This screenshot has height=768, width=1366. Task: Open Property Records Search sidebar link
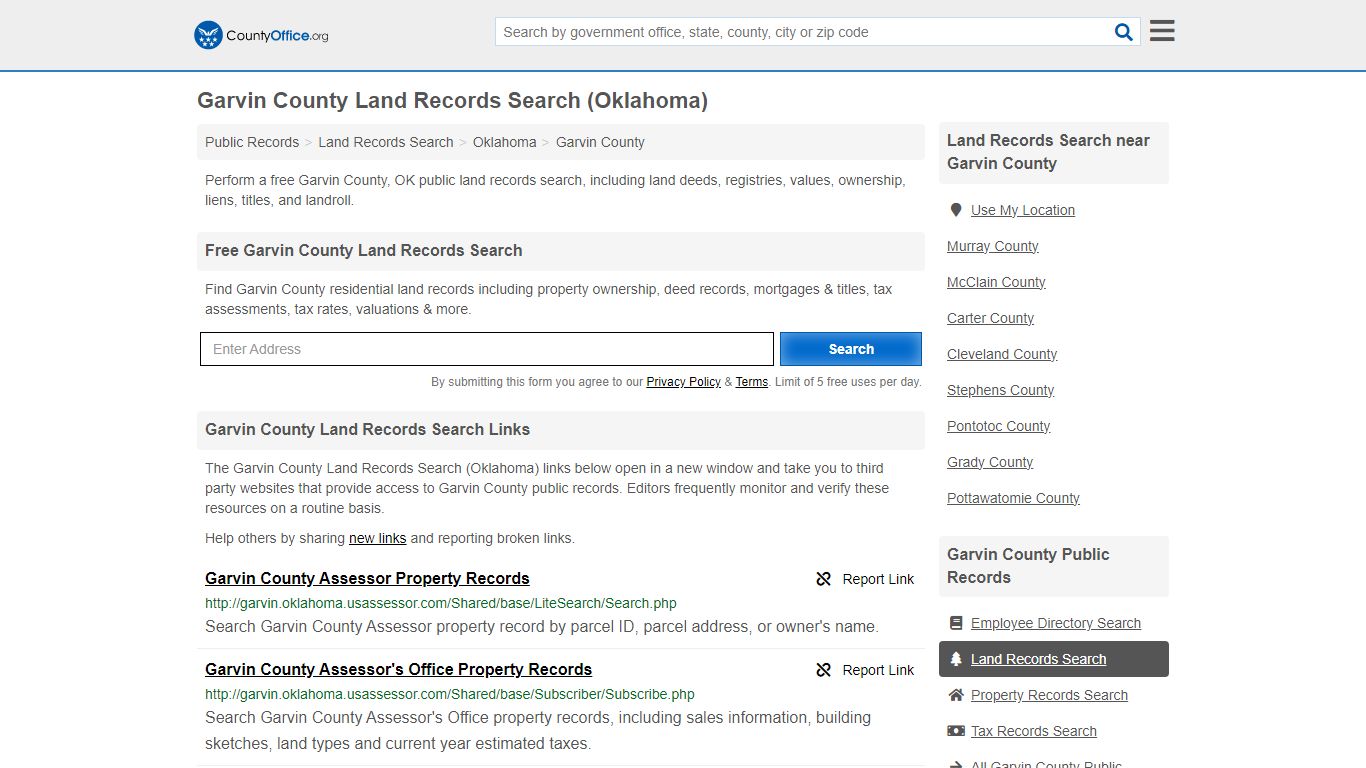[x=1049, y=695]
